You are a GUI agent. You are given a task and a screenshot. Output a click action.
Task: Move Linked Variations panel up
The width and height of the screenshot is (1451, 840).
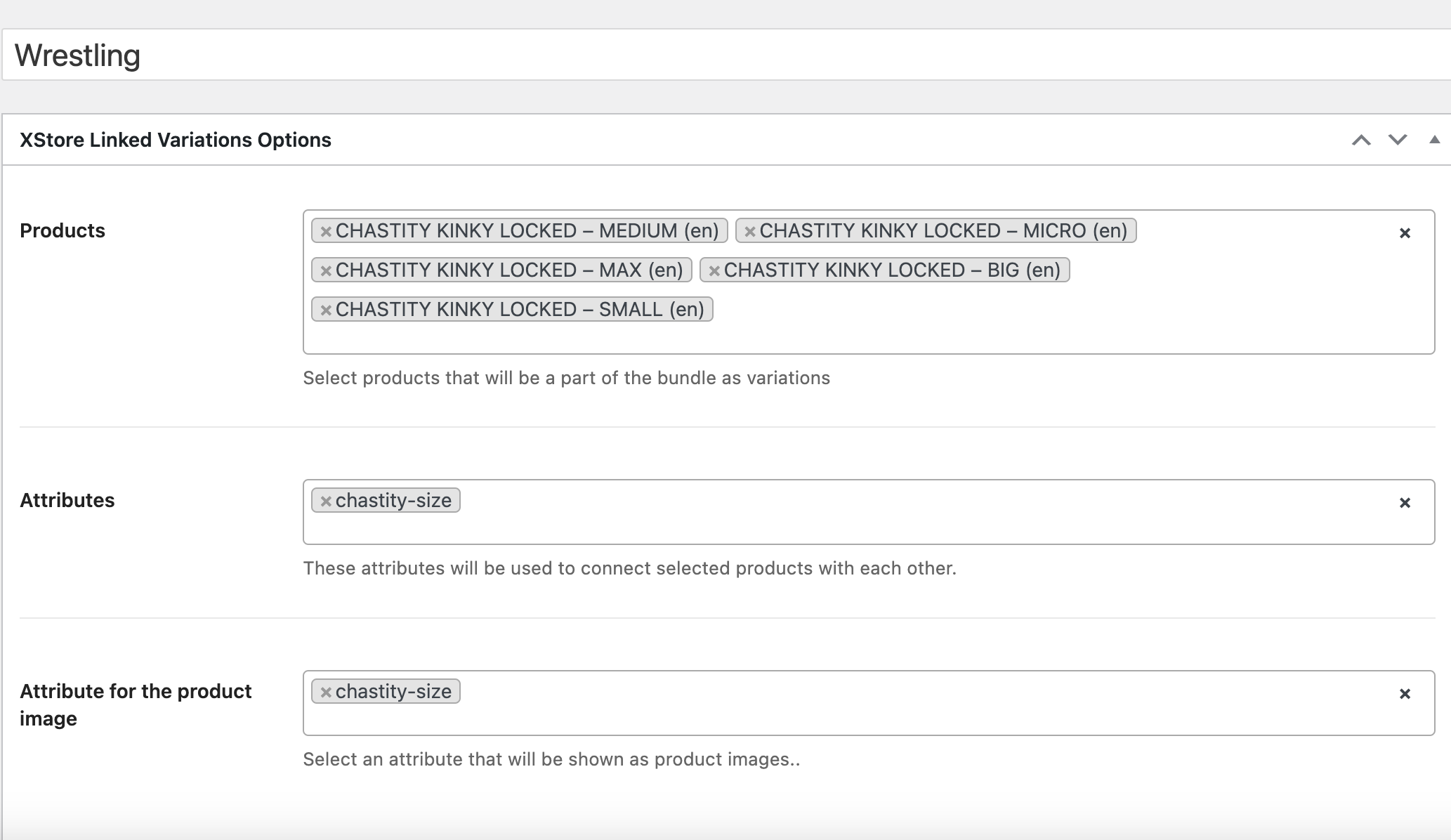(1361, 140)
